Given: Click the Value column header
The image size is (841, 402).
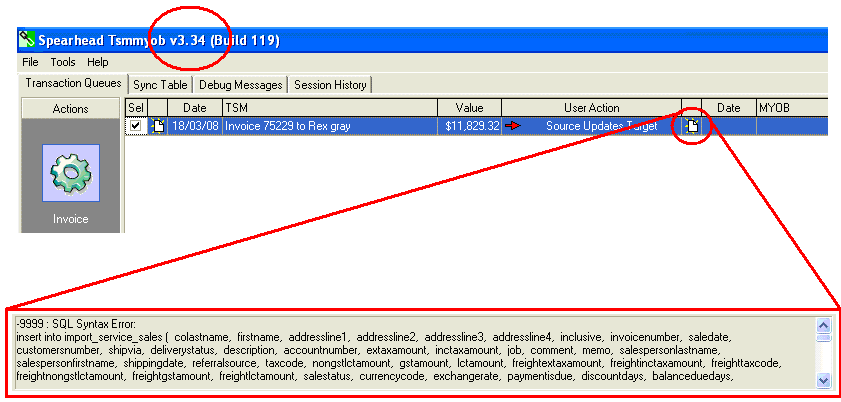Looking at the screenshot, I should pyautogui.click(x=469, y=108).
